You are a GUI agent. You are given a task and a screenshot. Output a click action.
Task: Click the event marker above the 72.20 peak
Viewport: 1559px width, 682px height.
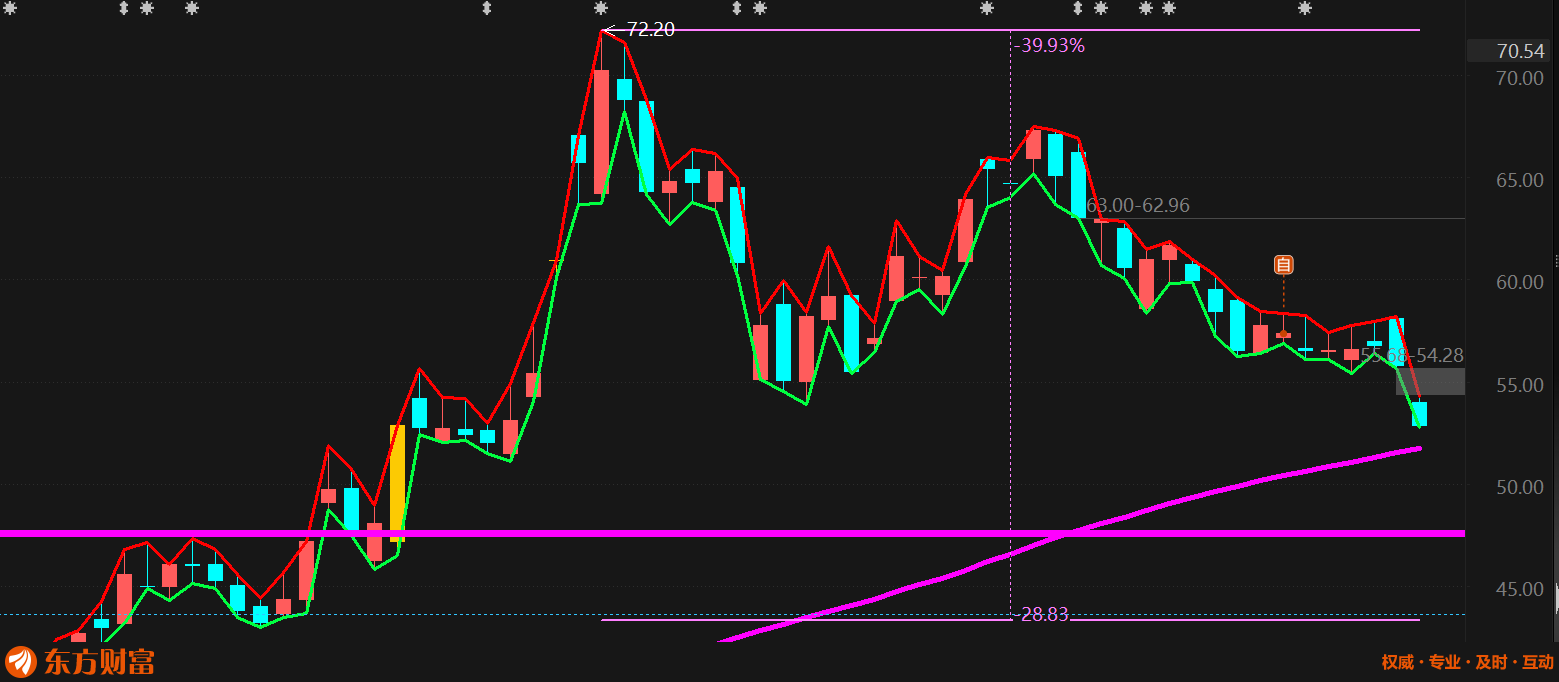coord(601,8)
